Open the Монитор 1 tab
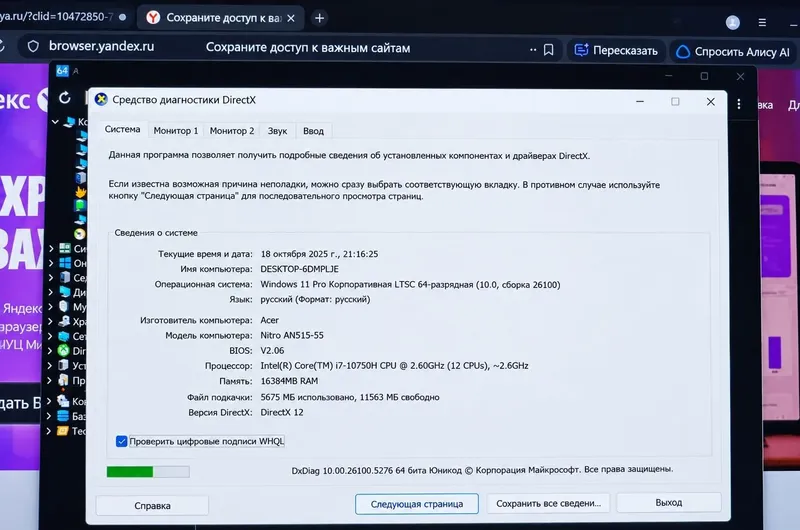 point(176,131)
